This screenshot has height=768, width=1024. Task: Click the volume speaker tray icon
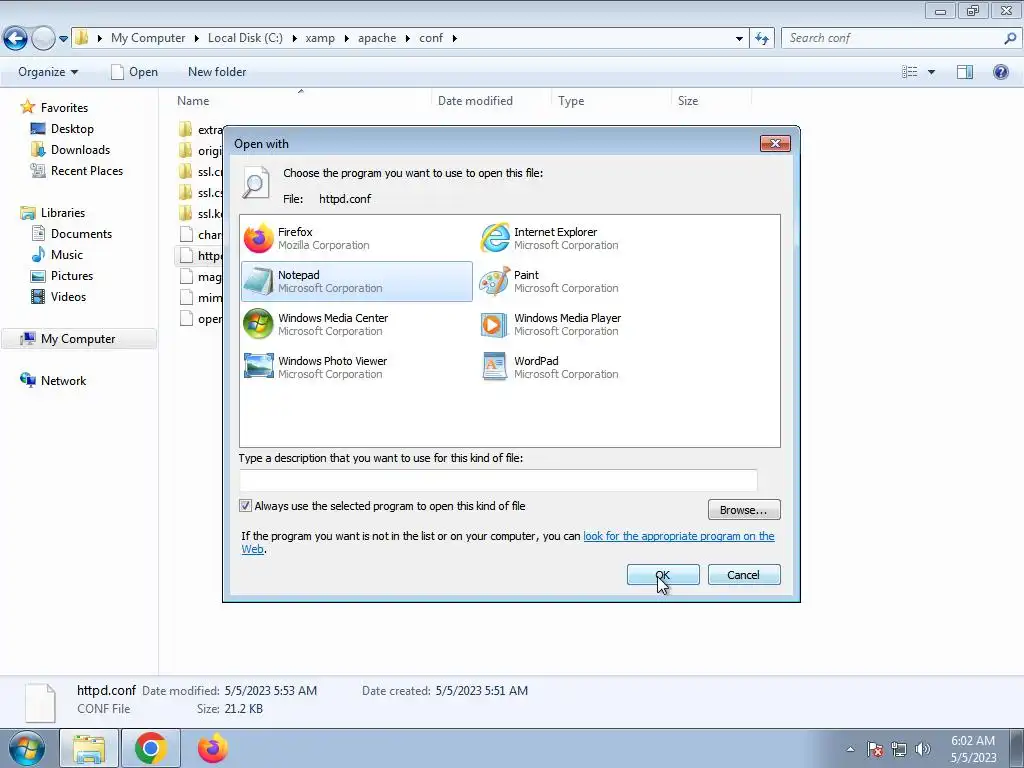point(923,749)
